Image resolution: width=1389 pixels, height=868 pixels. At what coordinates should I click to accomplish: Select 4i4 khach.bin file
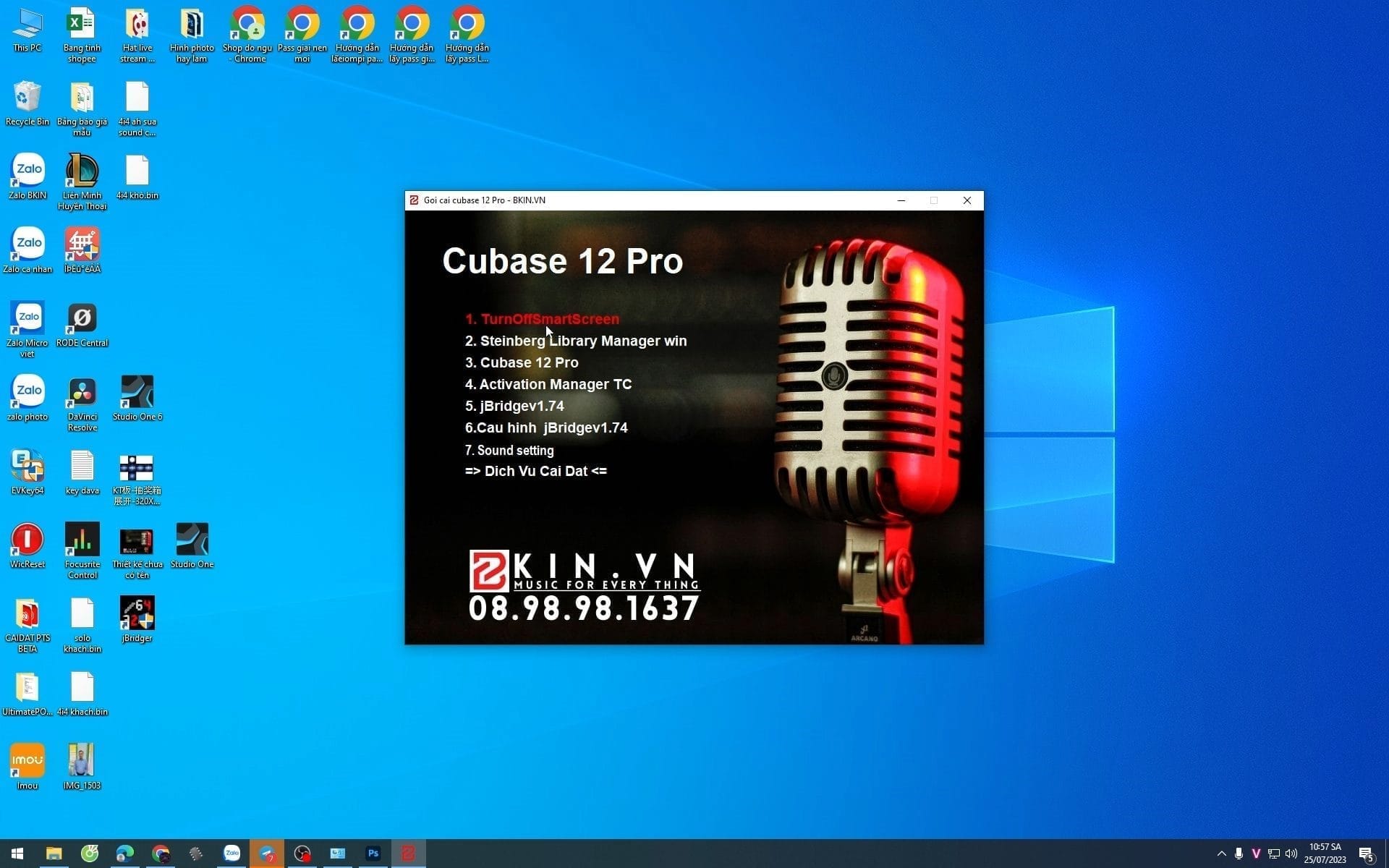coord(82,693)
